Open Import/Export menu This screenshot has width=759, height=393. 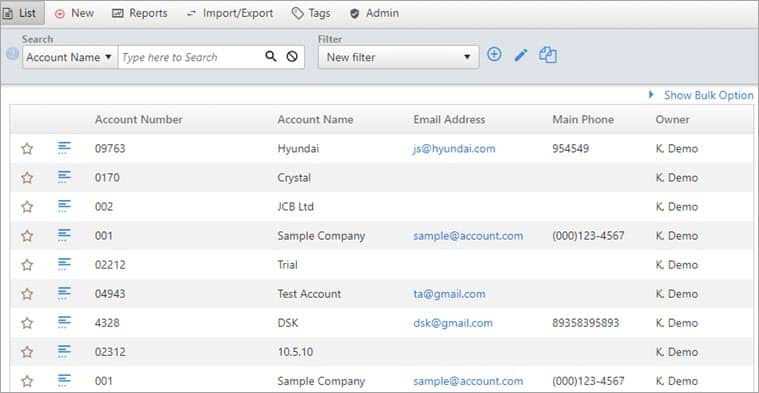[230, 13]
